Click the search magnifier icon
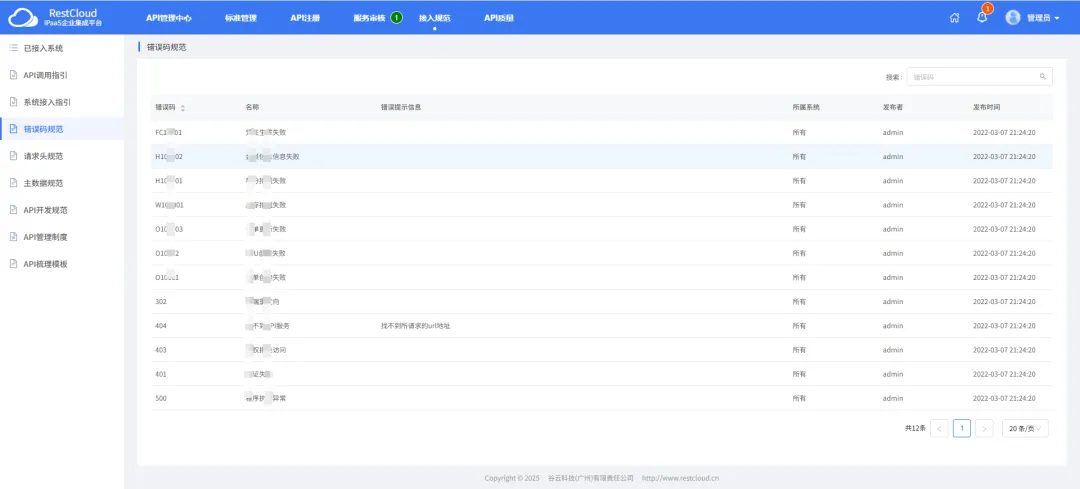Image resolution: width=1080 pixels, height=489 pixels. [1042, 76]
